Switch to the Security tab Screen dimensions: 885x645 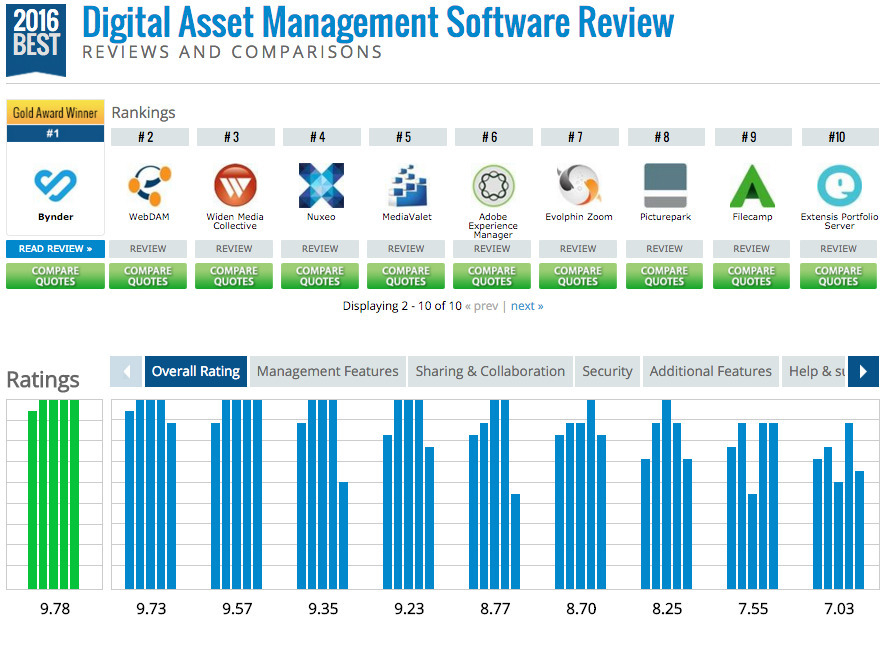tap(607, 371)
